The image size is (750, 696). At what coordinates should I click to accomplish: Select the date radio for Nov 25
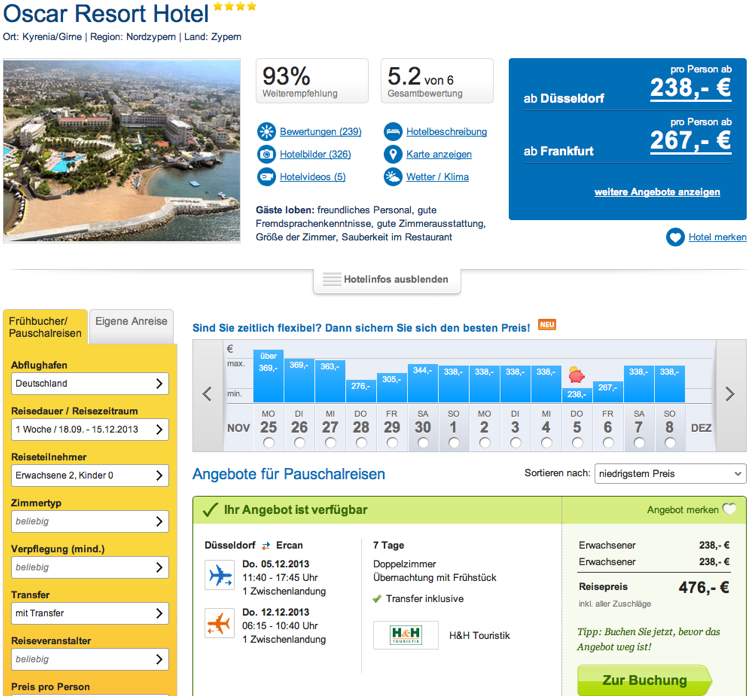pos(268,443)
